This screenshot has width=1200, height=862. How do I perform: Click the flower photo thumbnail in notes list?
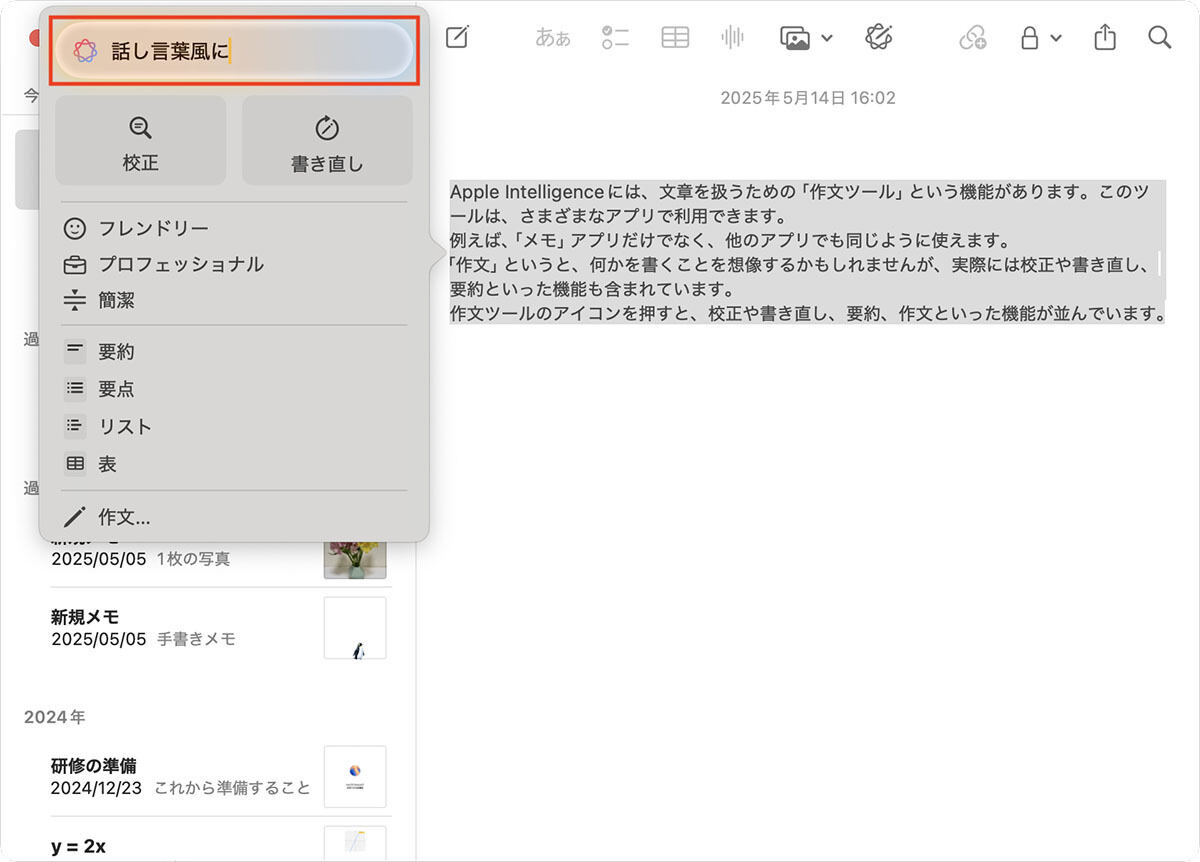pos(355,559)
